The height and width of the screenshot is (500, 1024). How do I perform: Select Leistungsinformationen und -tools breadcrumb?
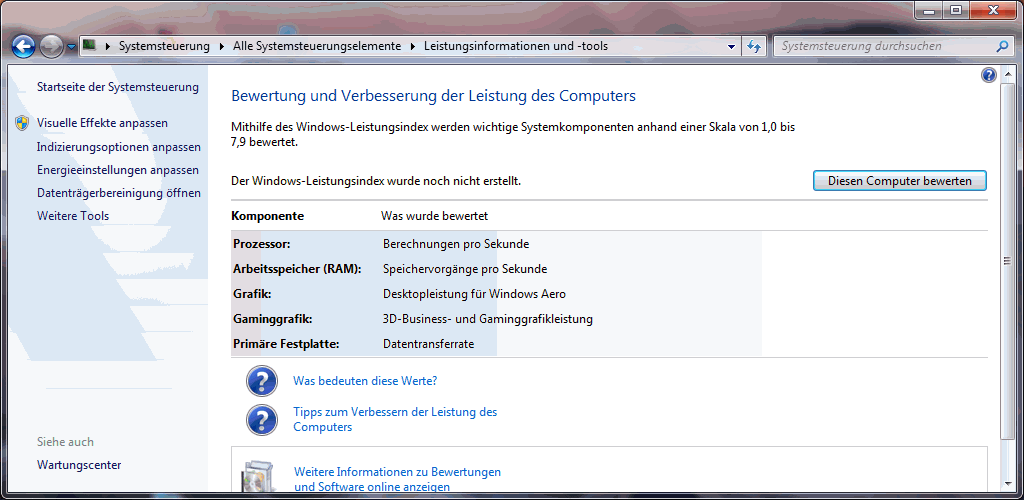[516, 46]
